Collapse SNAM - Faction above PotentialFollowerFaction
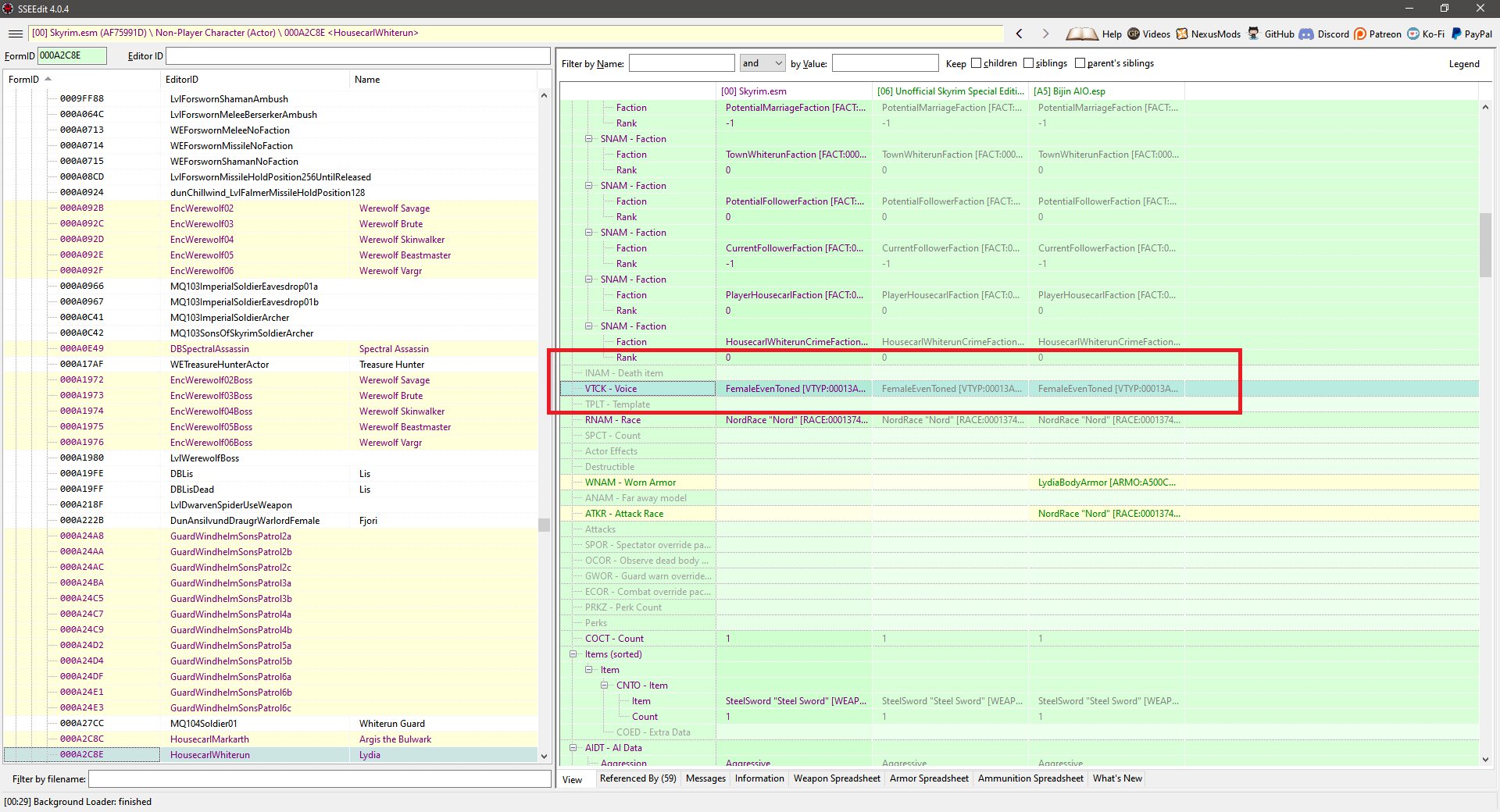This screenshot has height=812, width=1500. tap(589, 186)
